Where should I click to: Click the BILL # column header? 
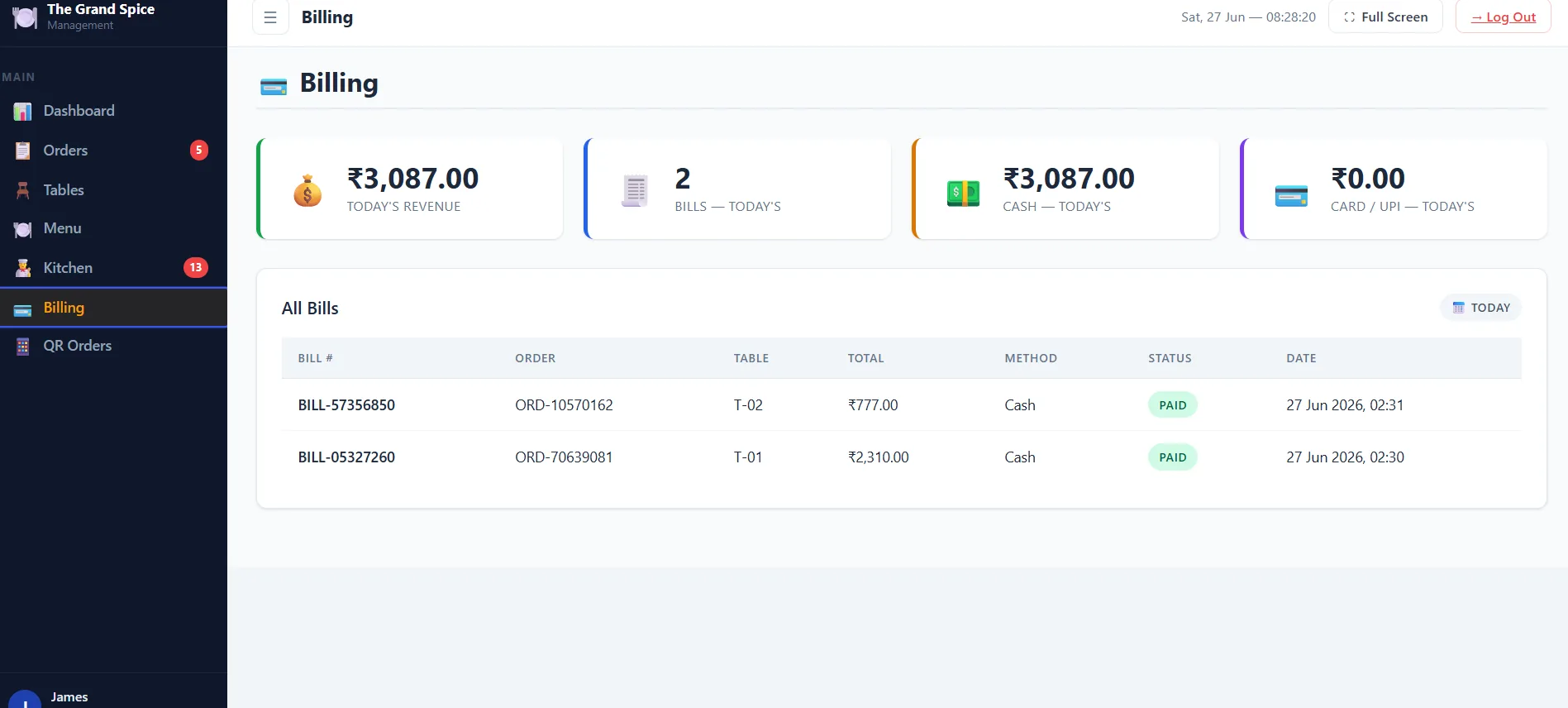315,358
